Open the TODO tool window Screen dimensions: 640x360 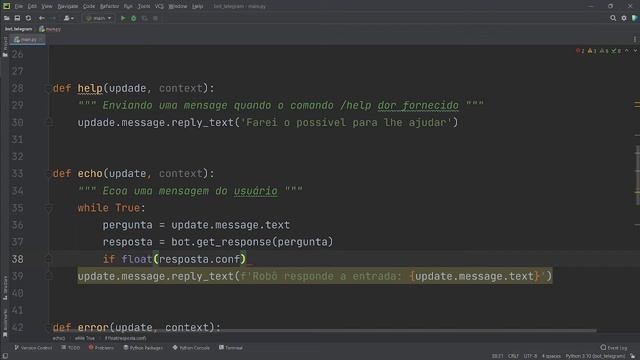71,348
